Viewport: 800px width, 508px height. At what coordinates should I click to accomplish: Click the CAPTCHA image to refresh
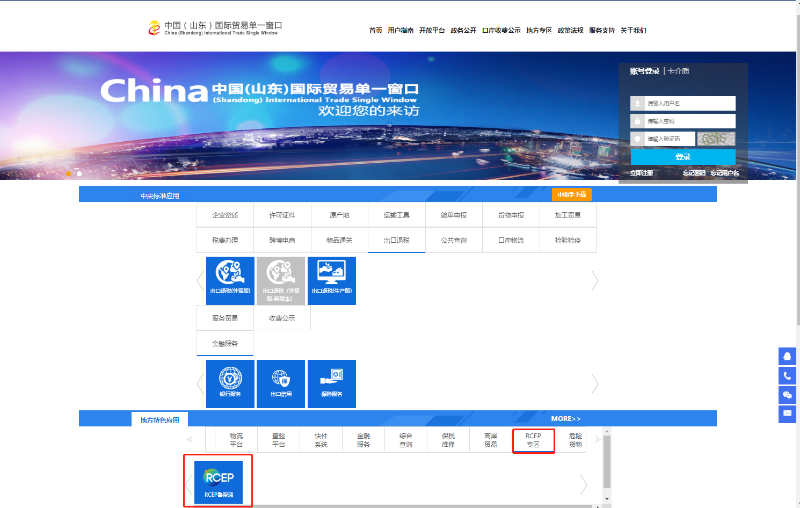[x=716, y=138]
